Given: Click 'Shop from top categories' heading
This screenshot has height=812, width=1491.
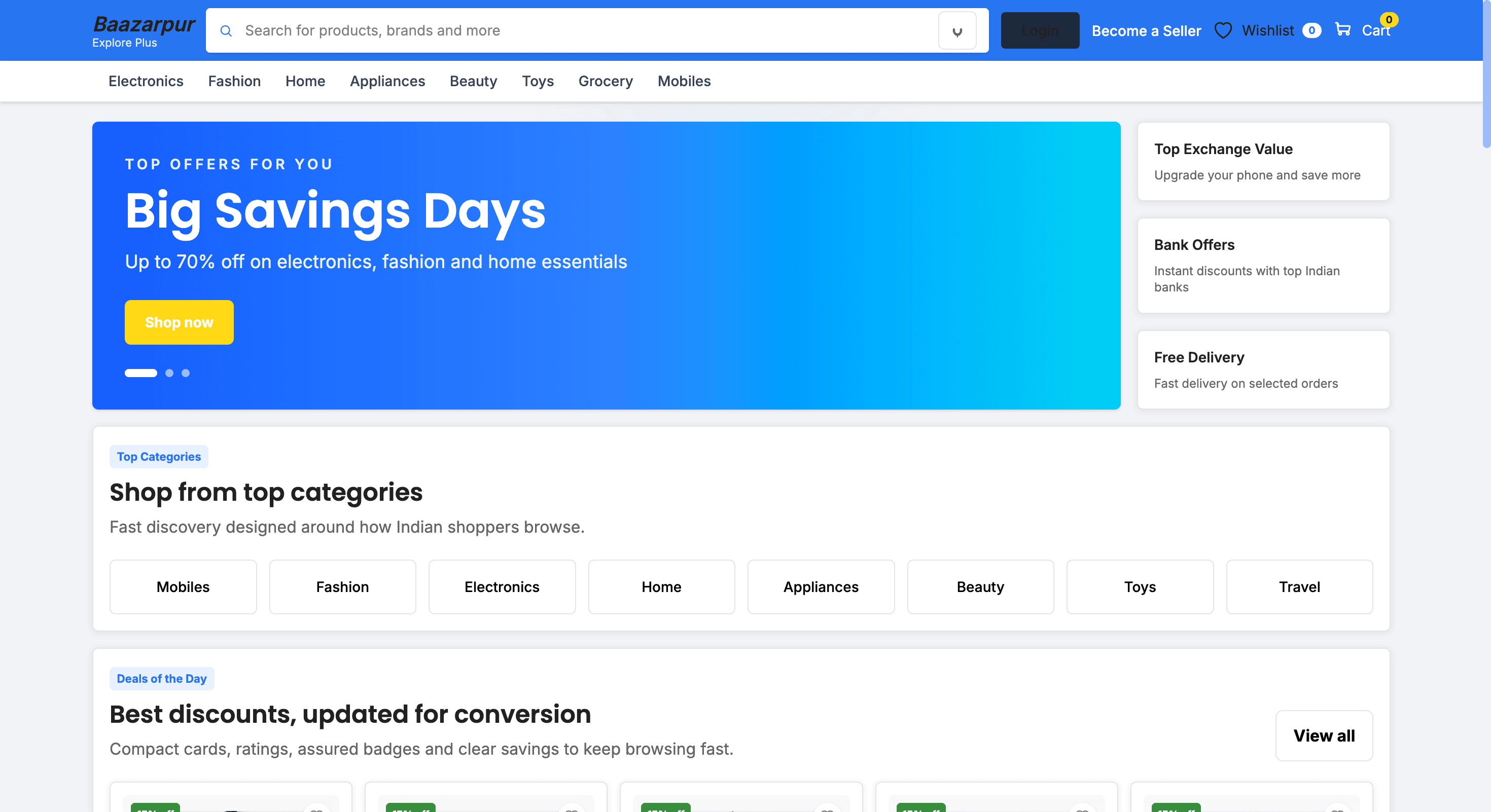Looking at the screenshot, I should click(x=266, y=492).
